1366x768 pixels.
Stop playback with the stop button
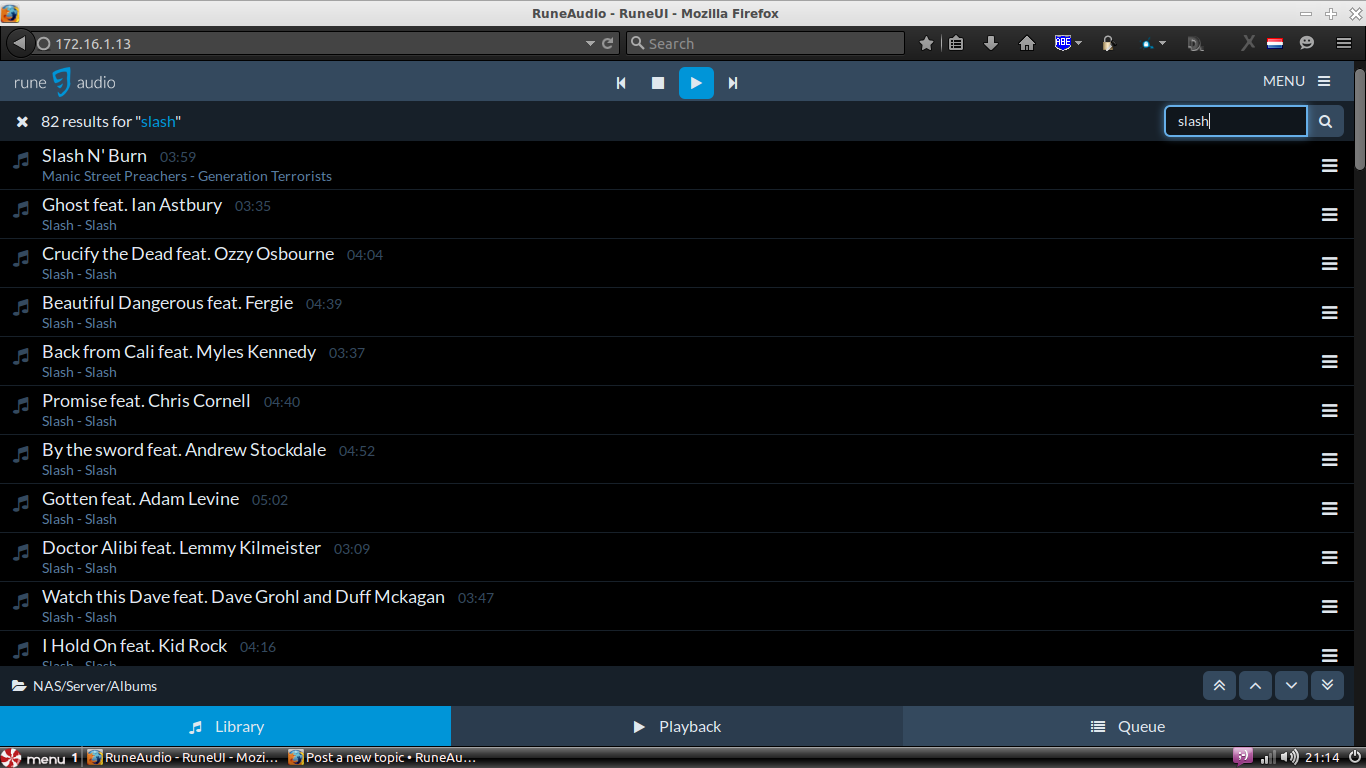click(658, 83)
